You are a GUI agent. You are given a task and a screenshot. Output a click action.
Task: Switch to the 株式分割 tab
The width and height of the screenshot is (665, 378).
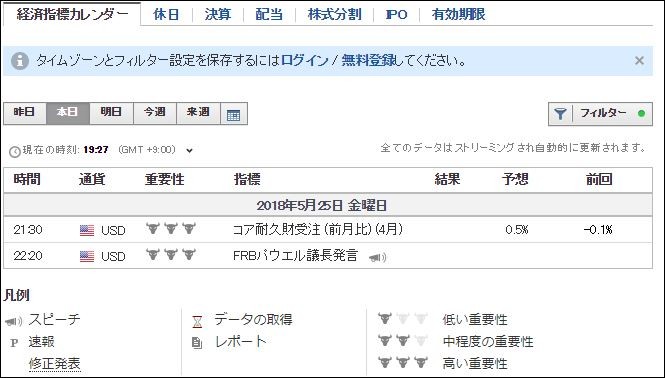point(335,14)
